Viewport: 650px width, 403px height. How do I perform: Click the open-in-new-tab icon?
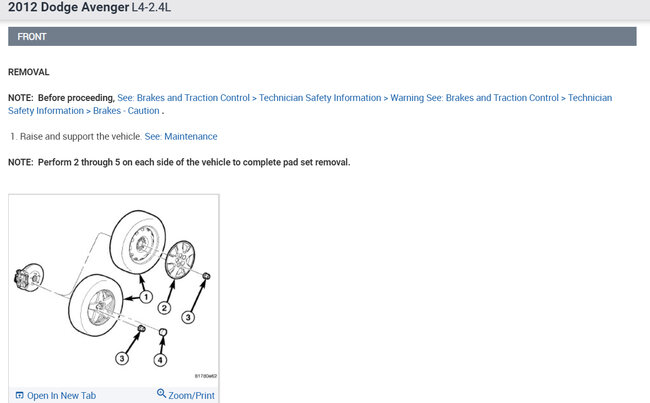pos(19,395)
